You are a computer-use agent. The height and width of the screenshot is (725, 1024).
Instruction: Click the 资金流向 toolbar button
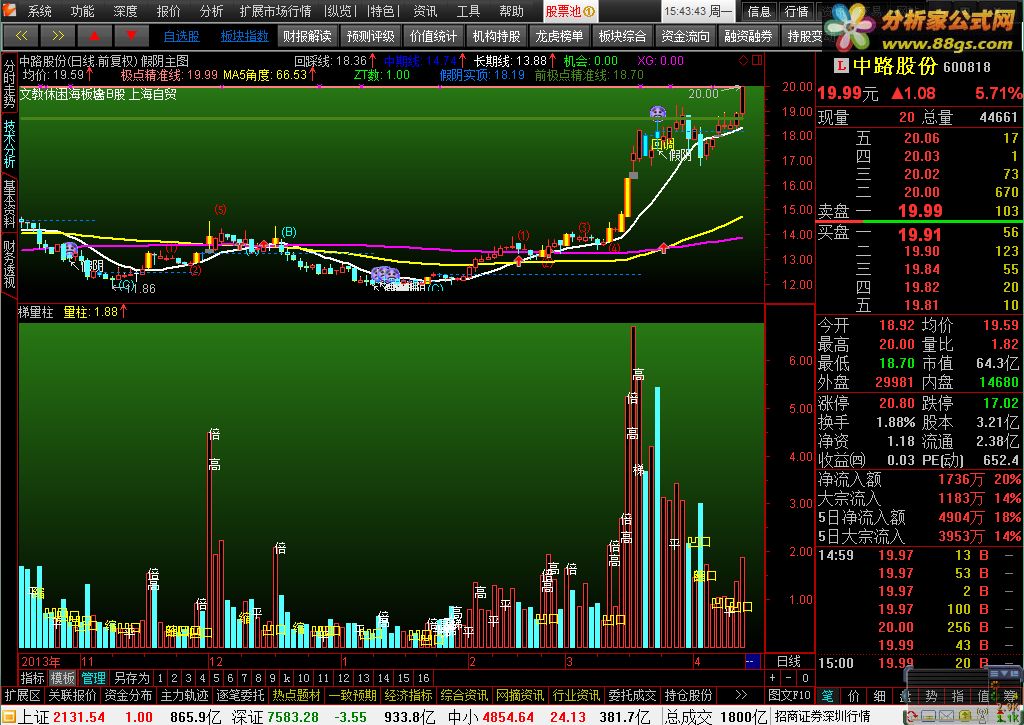685,36
